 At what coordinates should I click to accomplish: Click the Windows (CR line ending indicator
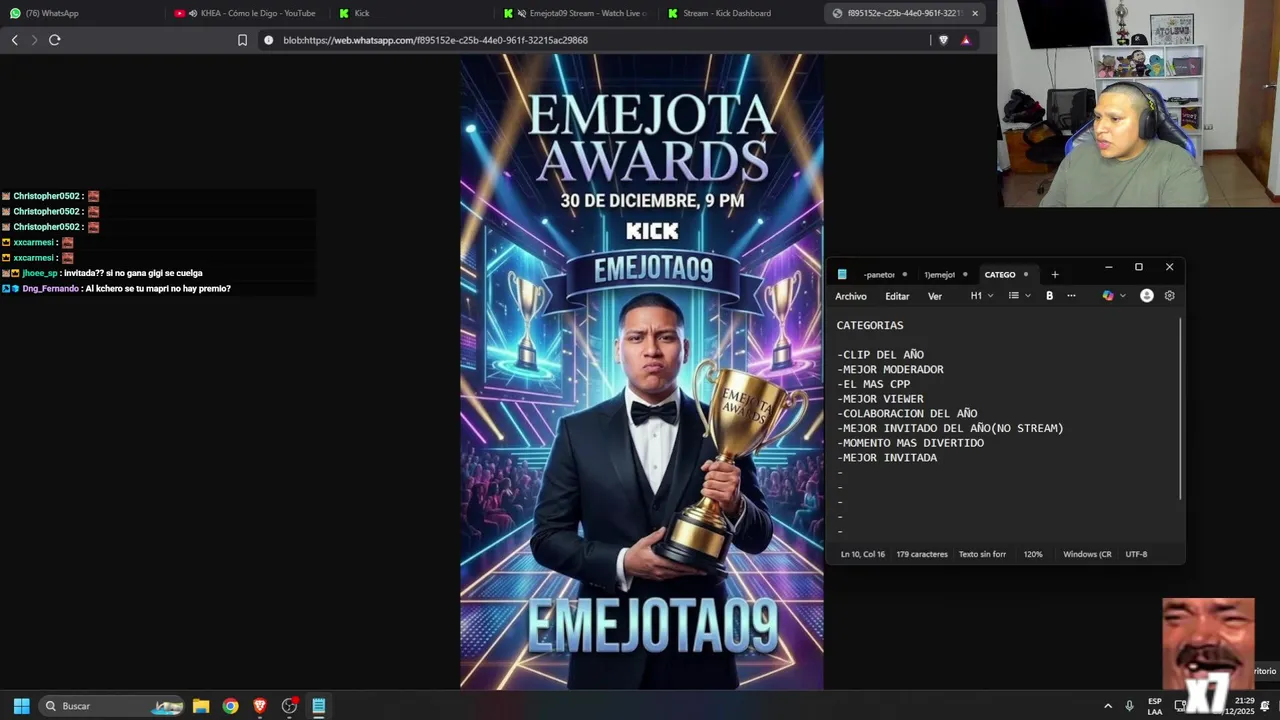click(x=1087, y=554)
